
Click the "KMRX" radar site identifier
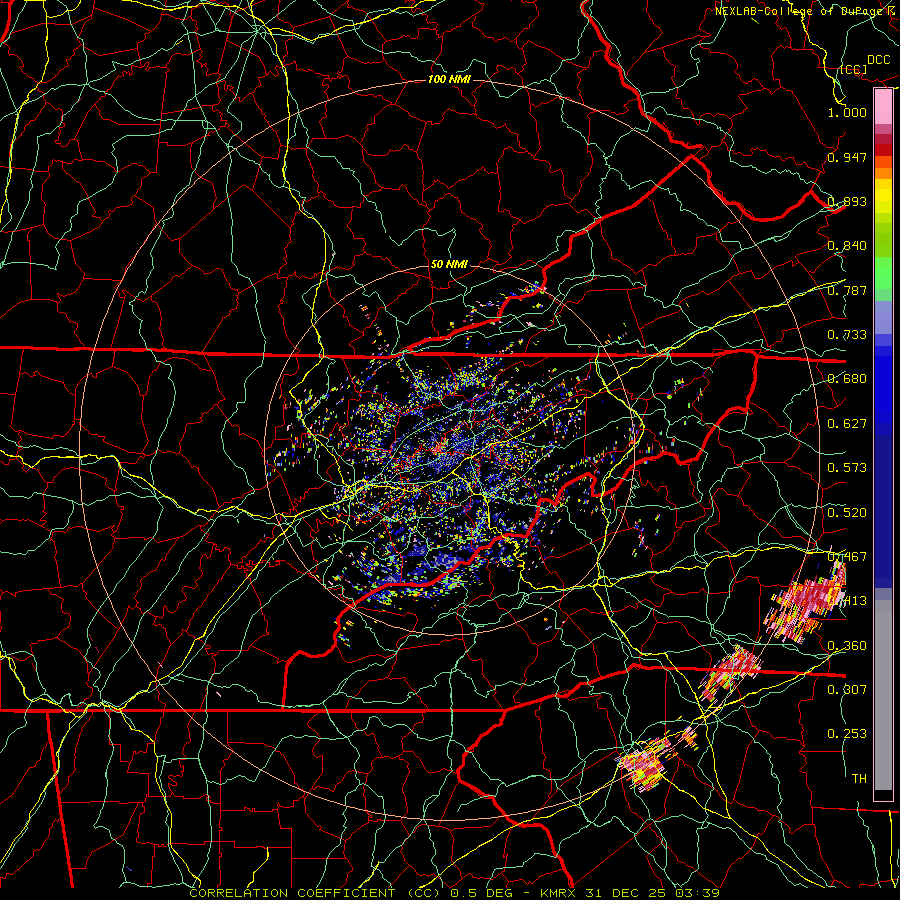[x=560, y=893]
